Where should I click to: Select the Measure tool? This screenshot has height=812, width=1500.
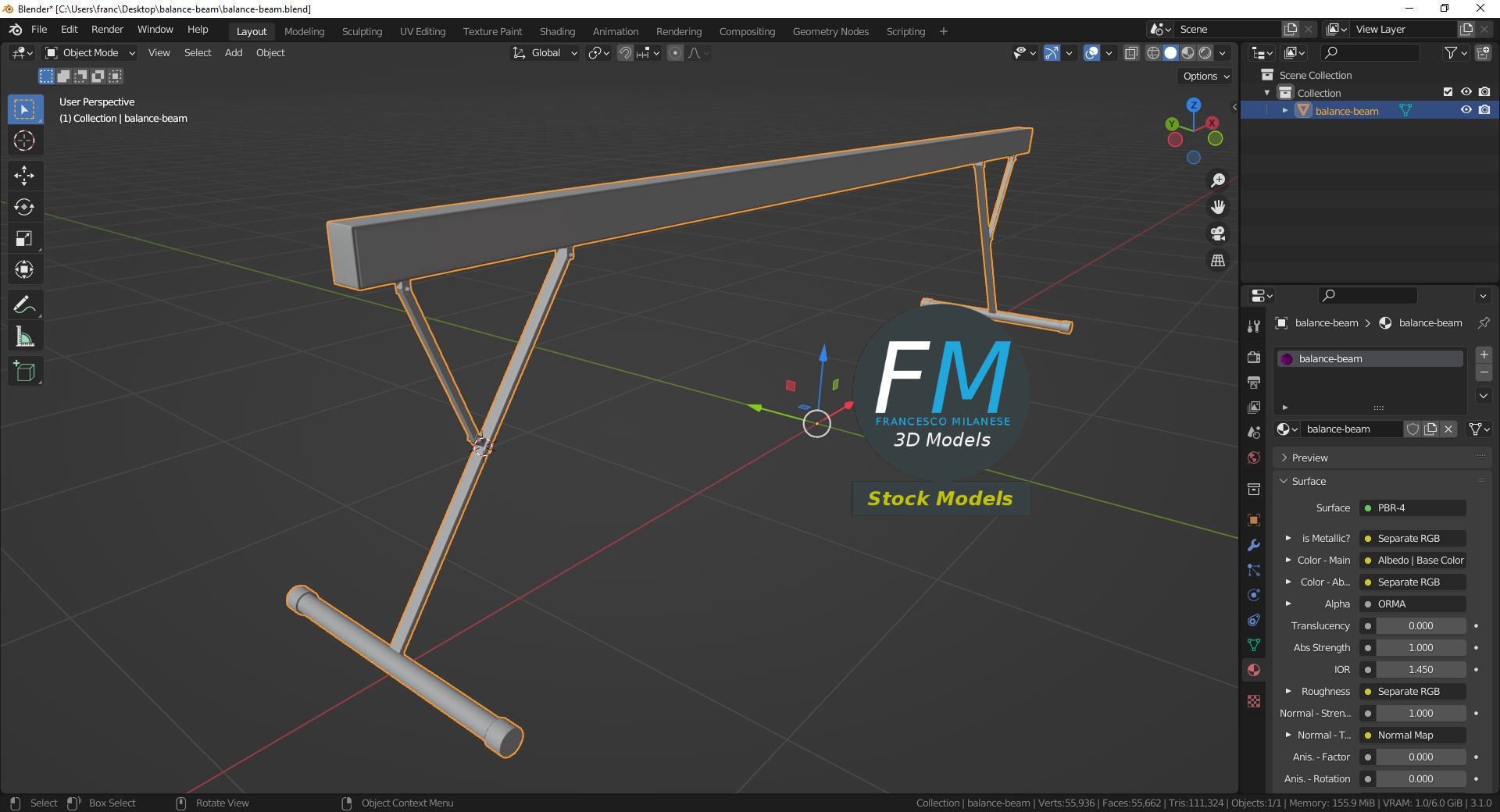click(24, 337)
